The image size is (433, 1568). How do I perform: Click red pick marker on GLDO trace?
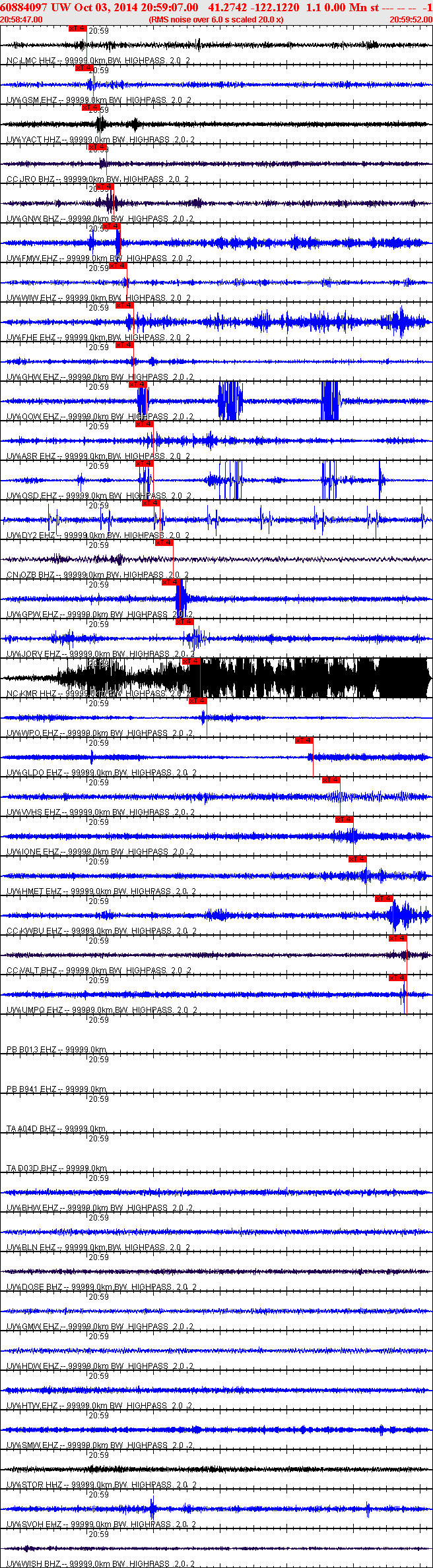tap(304, 740)
